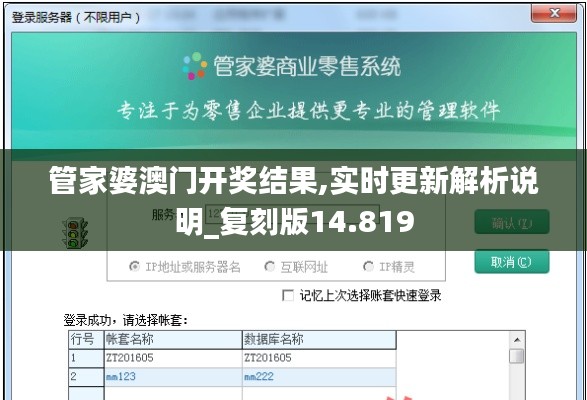Select account set row ZT201605
The height and width of the screenshot is (400, 587).
tap(232, 358)
